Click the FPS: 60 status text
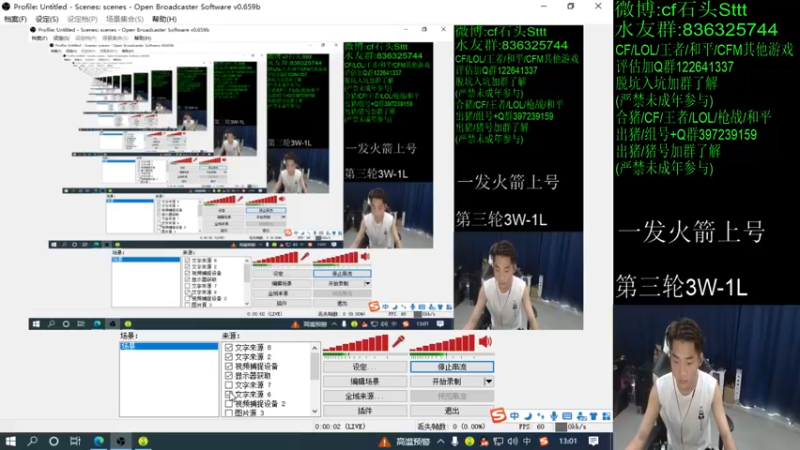 pyautogui.click(x=532, y=427)
